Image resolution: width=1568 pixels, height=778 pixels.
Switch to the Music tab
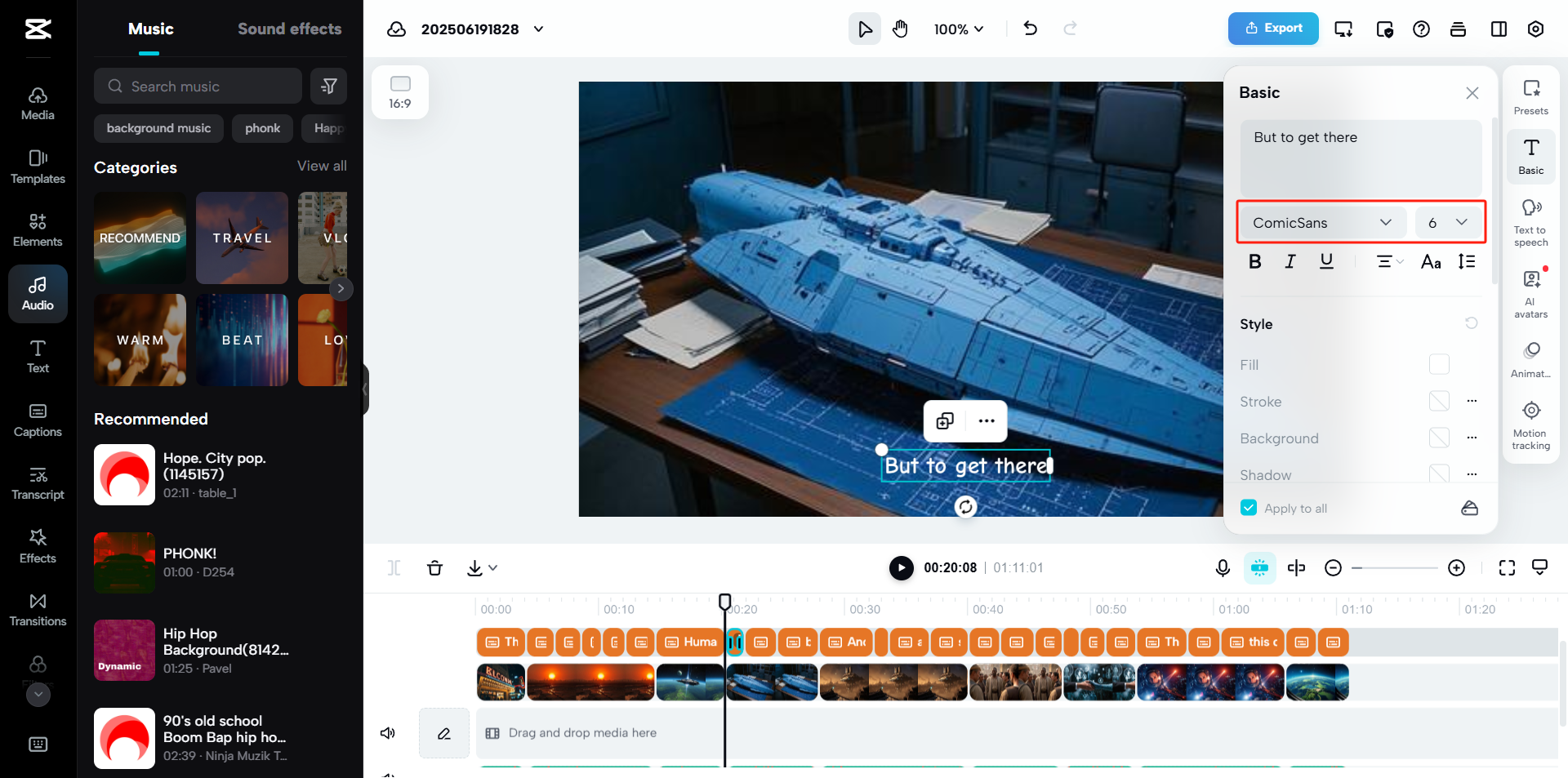150,29
